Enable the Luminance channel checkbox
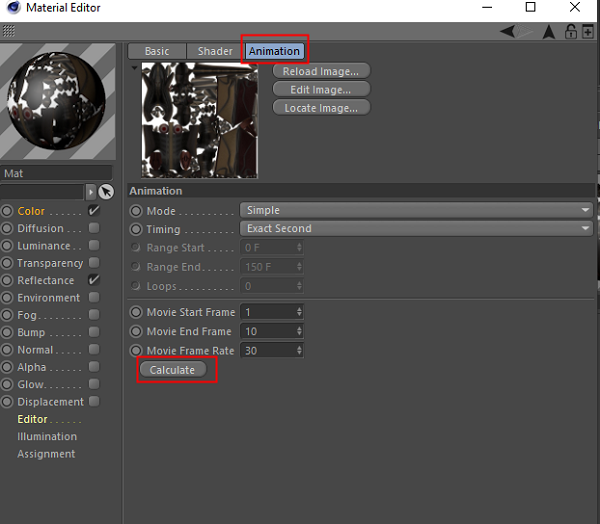This screenshot has height=524, width=600. [94, 246]
